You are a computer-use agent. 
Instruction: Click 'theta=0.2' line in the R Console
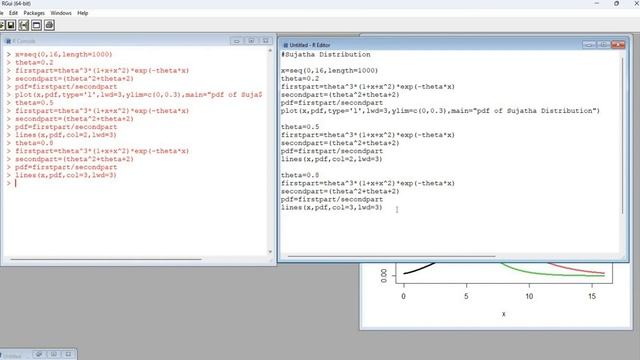(34, 62)
